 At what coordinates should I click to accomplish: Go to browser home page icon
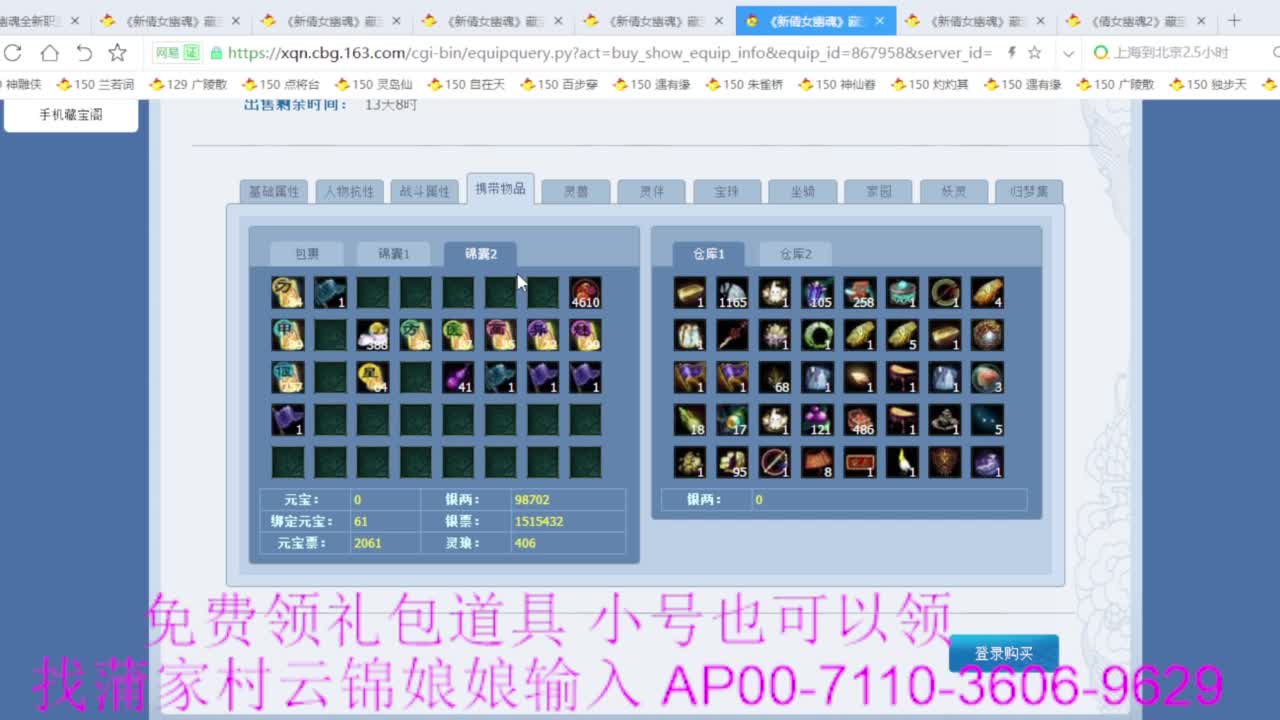pyautogui.click(x=49, y=53)
